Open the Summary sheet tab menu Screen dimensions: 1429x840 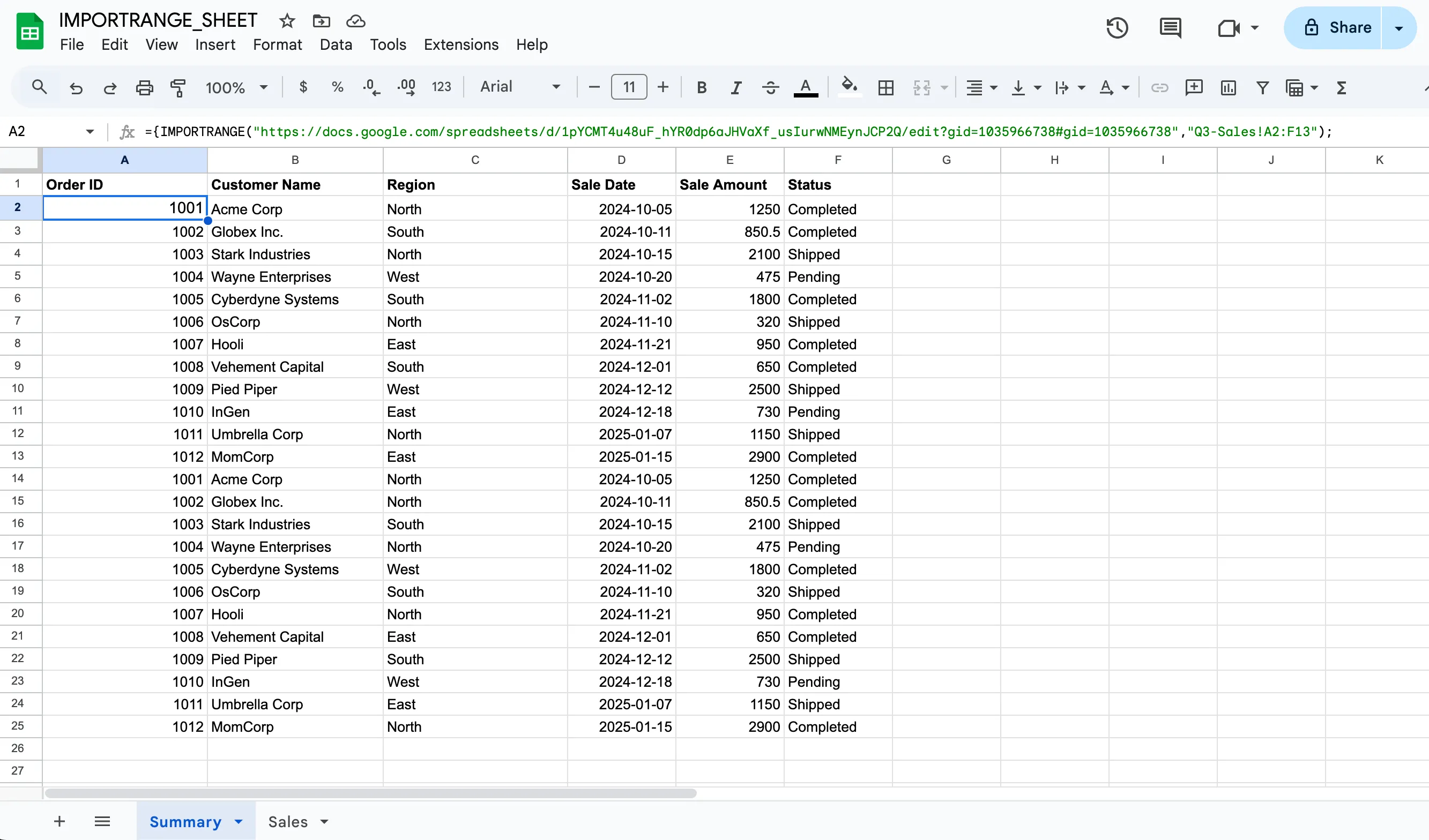pos(237,821)
